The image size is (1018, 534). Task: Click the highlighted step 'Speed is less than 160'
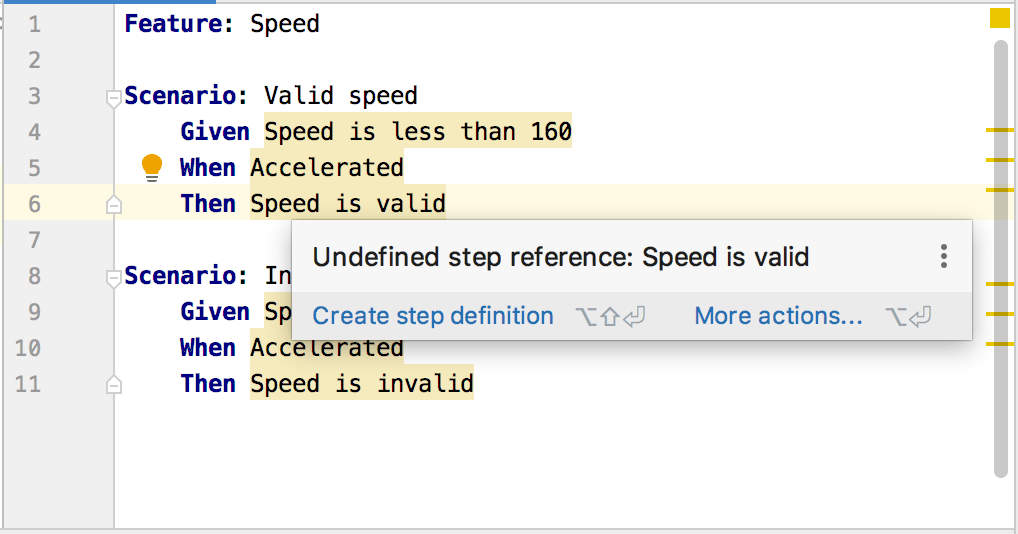tap(417, 132)
